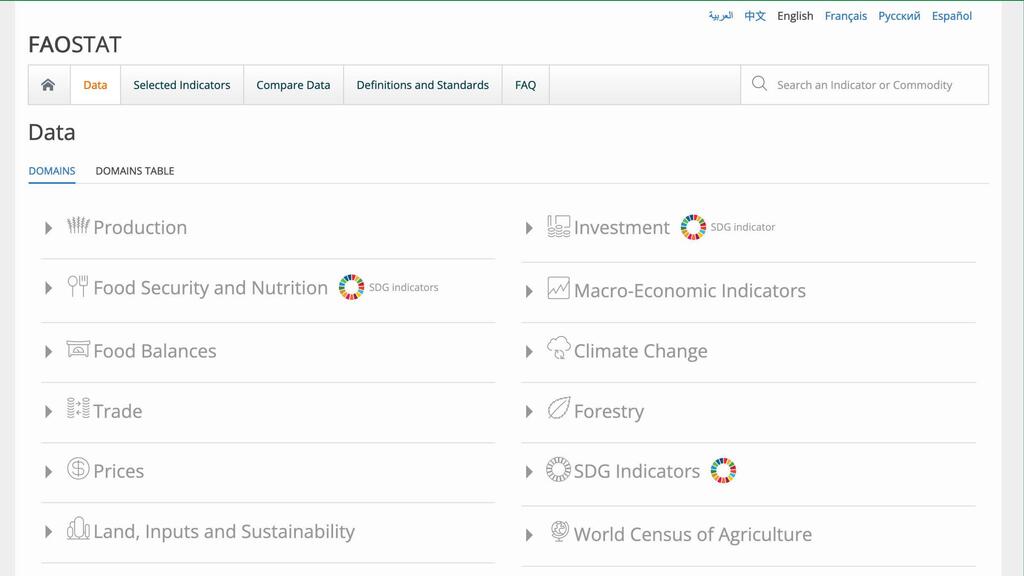Click the dollar coin icon beside Prices
Viewport: 1024px width, 576px height.
[x=78, y=468]
